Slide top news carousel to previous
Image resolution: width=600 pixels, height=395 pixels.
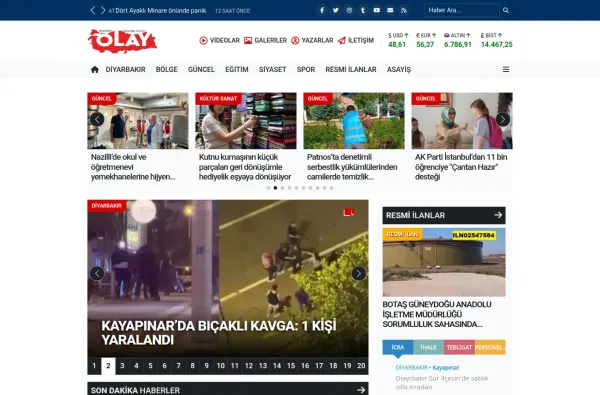[97, 120]
